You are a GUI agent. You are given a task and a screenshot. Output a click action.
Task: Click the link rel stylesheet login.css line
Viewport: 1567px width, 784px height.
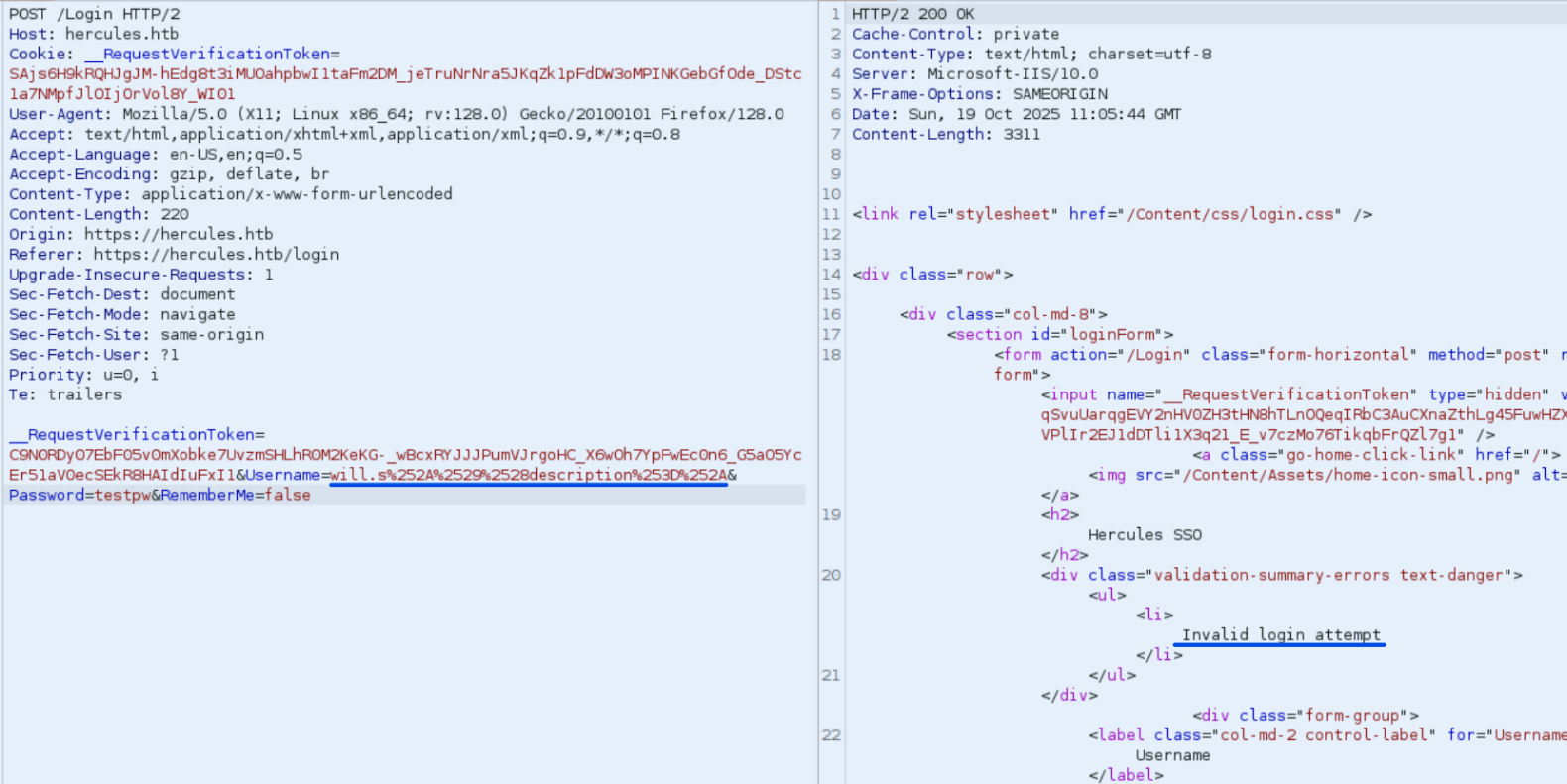pyautogui.click(x=1112, y=214)
